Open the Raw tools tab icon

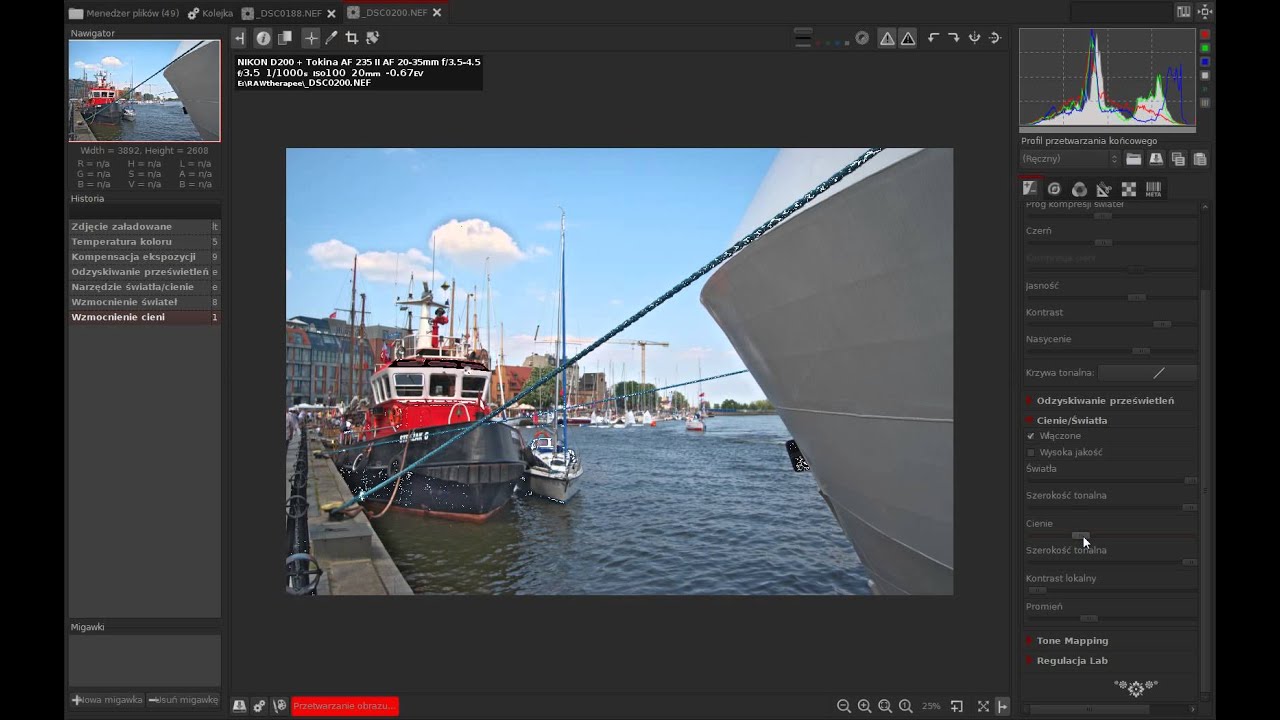point(1128,189)
